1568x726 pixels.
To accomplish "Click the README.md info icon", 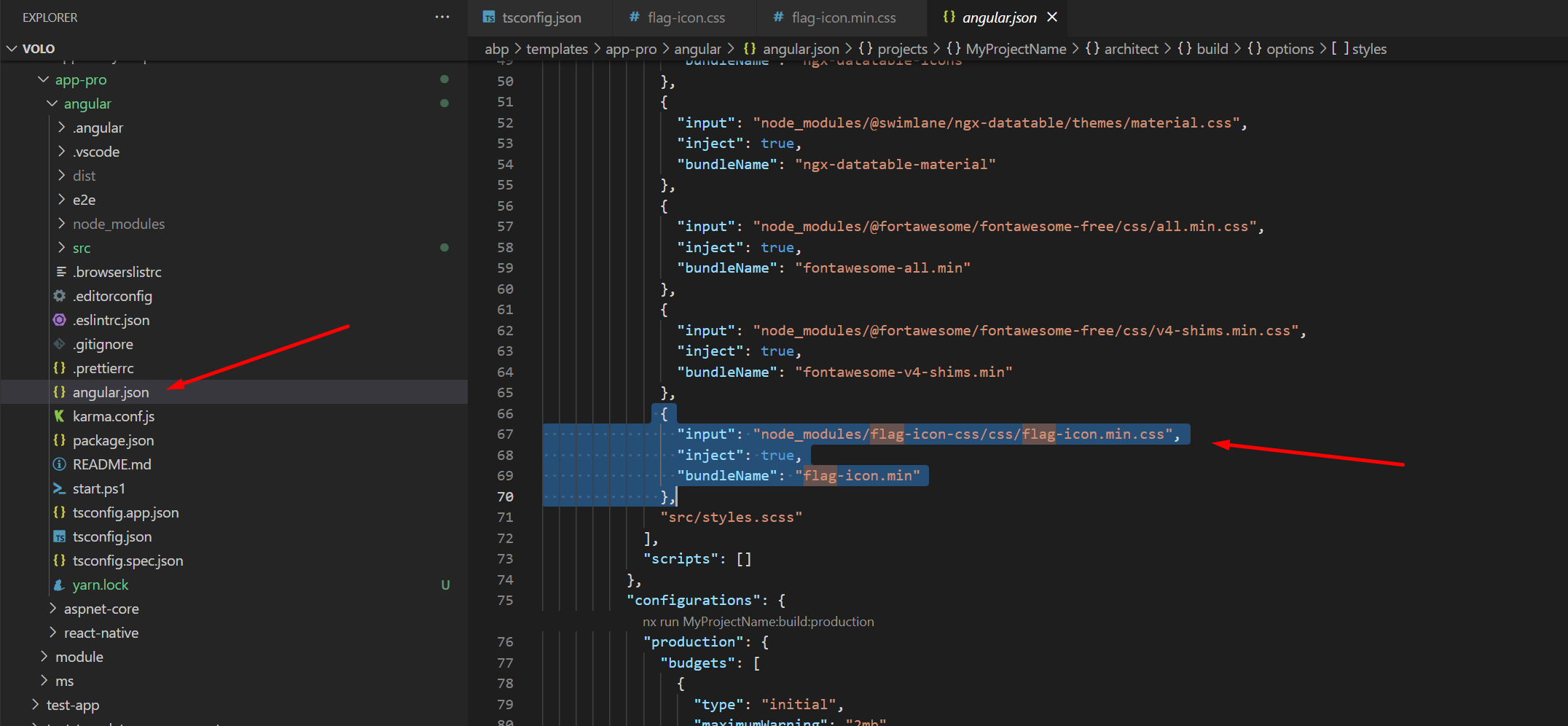I will [x=60, y=464].
